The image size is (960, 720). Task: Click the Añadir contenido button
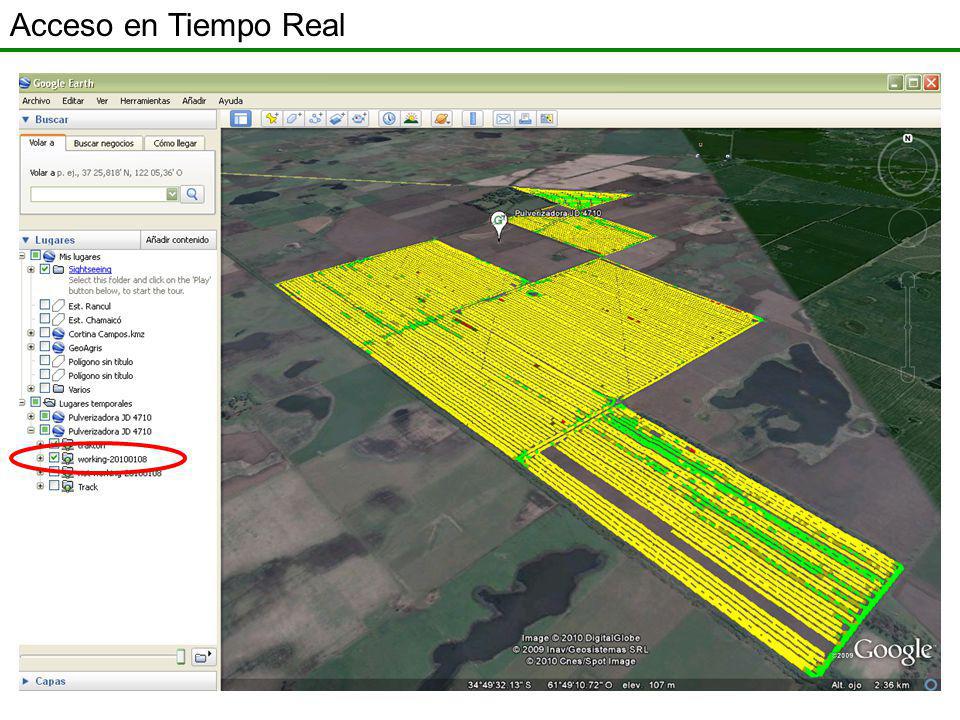[178, 240]
